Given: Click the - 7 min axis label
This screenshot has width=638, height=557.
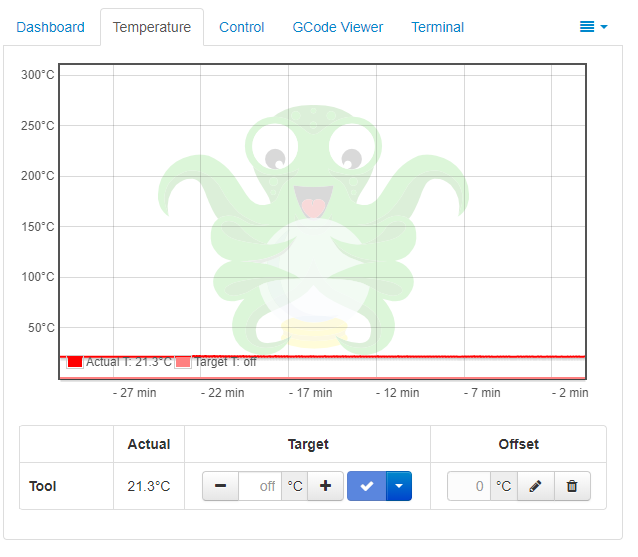Looking at the screenshot, I should (482, 393).
